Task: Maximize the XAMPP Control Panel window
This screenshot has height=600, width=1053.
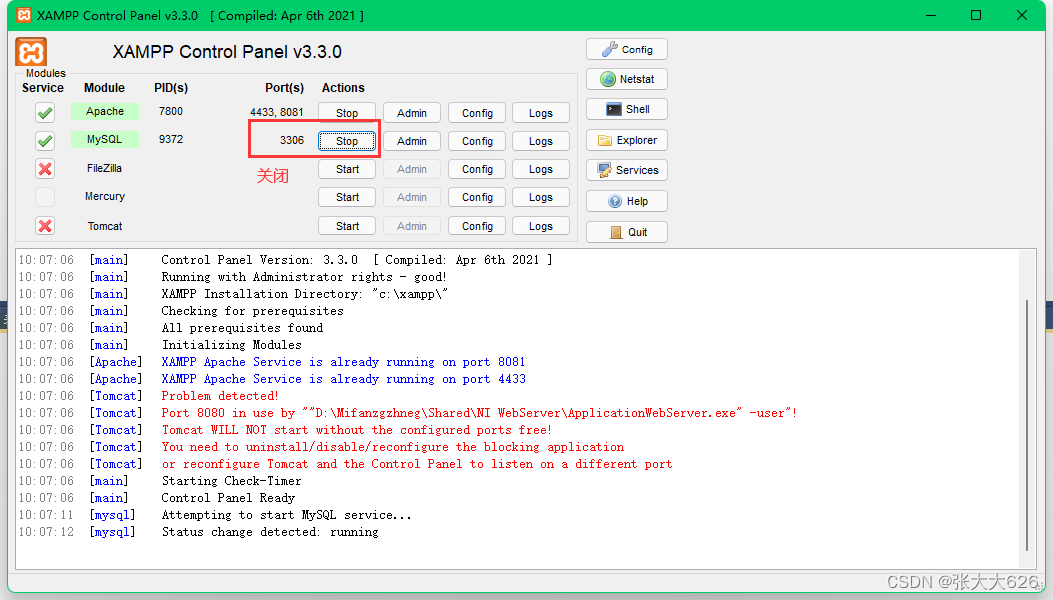Action: click(x=976, y=15)
